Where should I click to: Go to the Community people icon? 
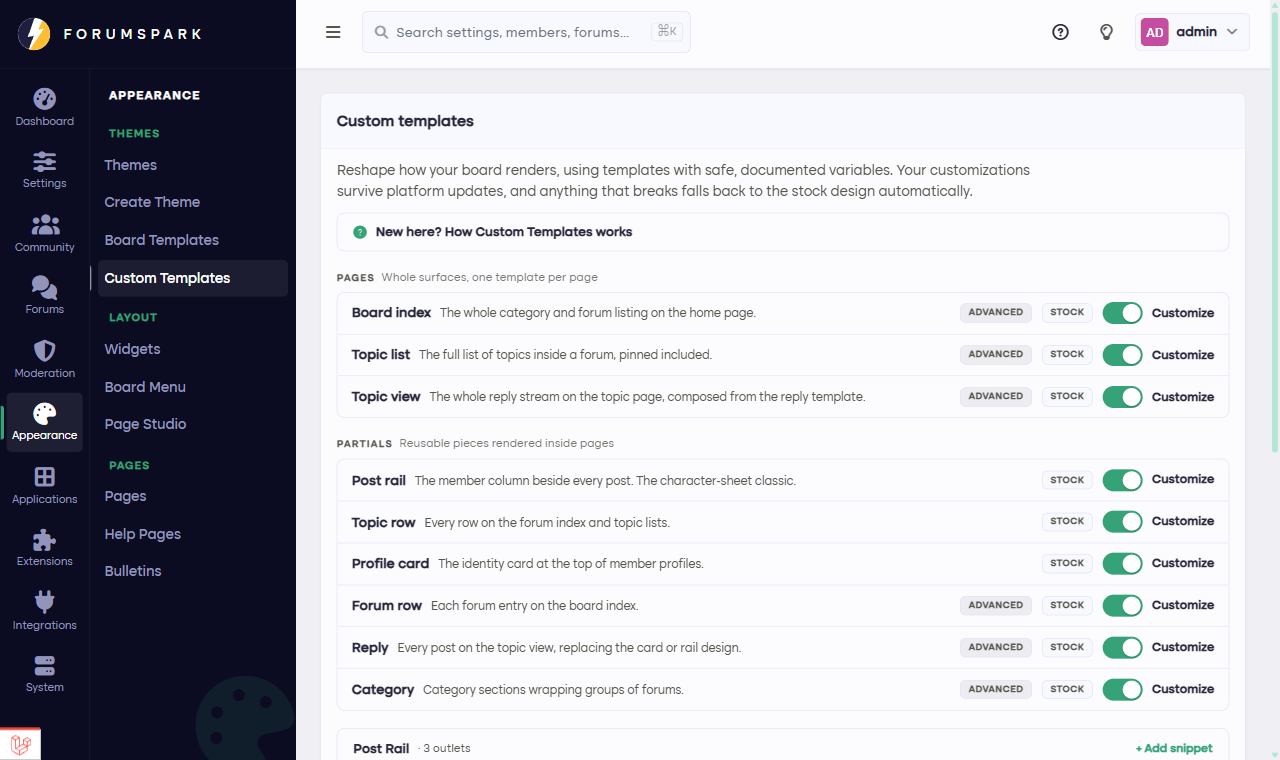point(44,225)
